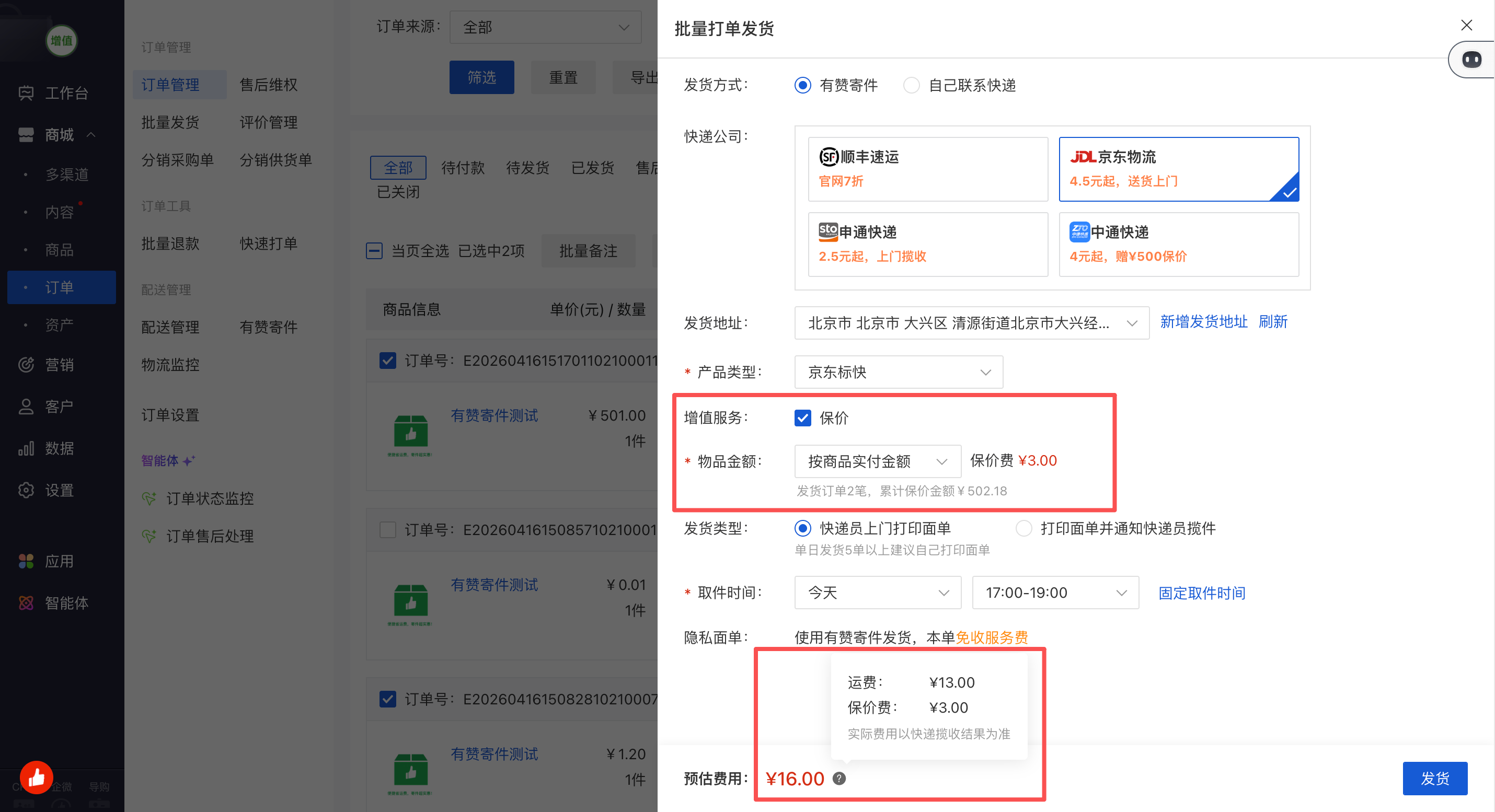
Task: Open 有赞寄件 menu item under 配送管理
Action: click(x=268, y=327)
